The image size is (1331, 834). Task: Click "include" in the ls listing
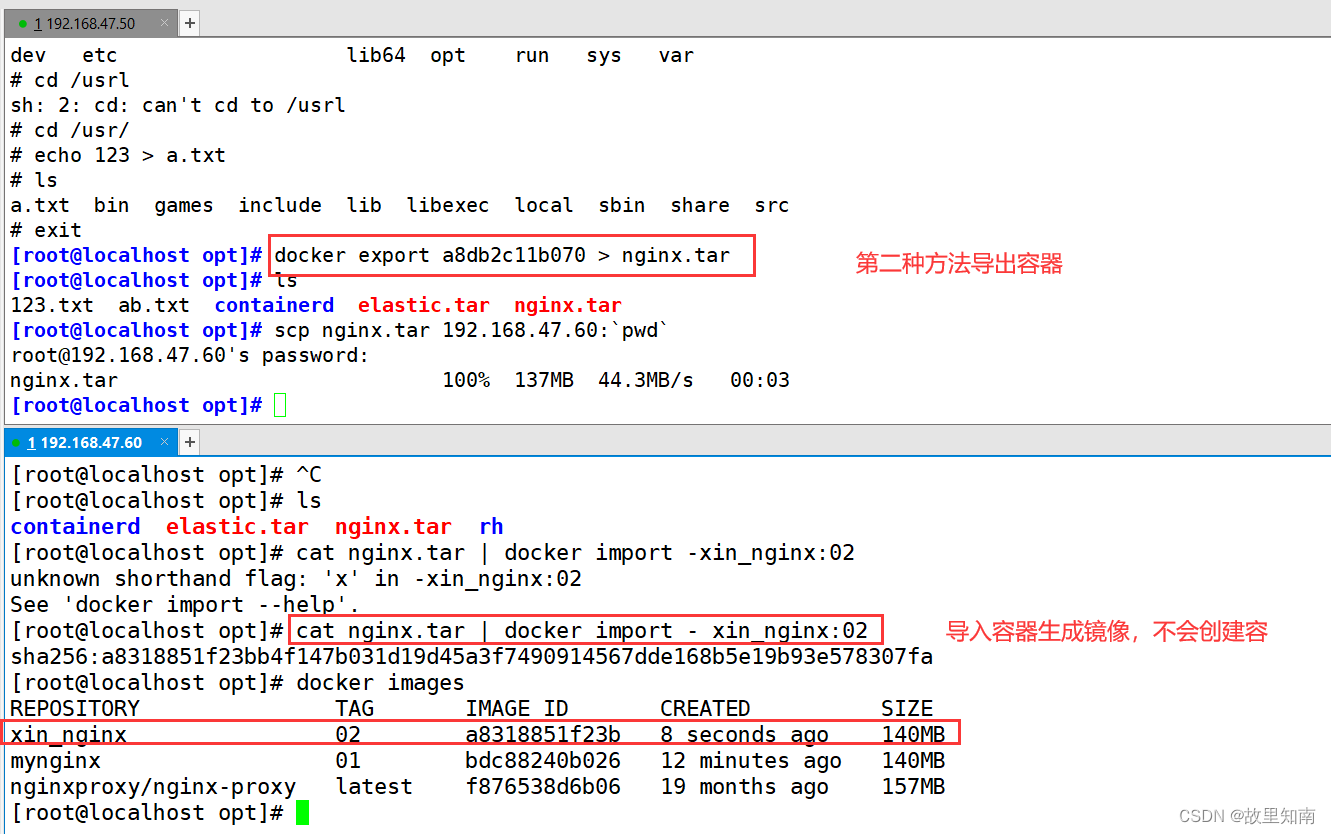pyautogui.click(x=280, y=205)
